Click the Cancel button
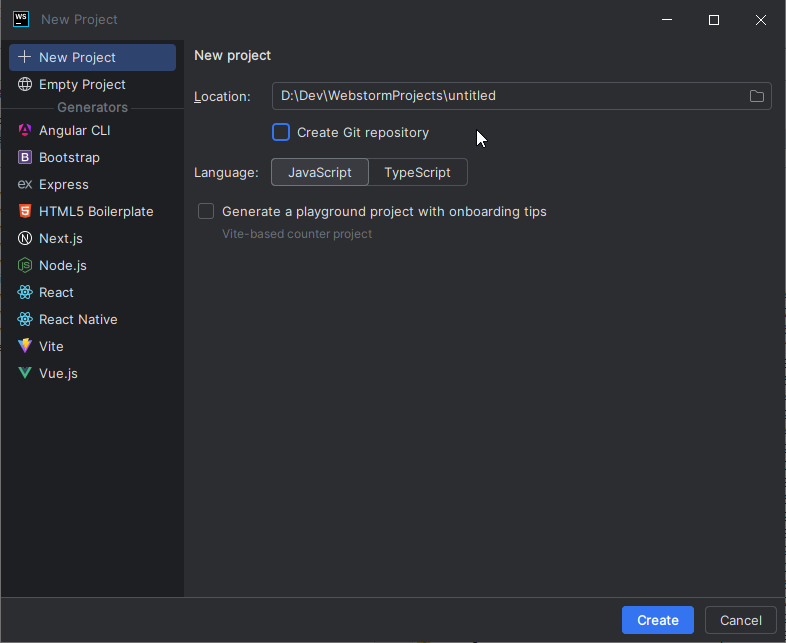This screenshot has width=786, height=643. pos(740,620)
